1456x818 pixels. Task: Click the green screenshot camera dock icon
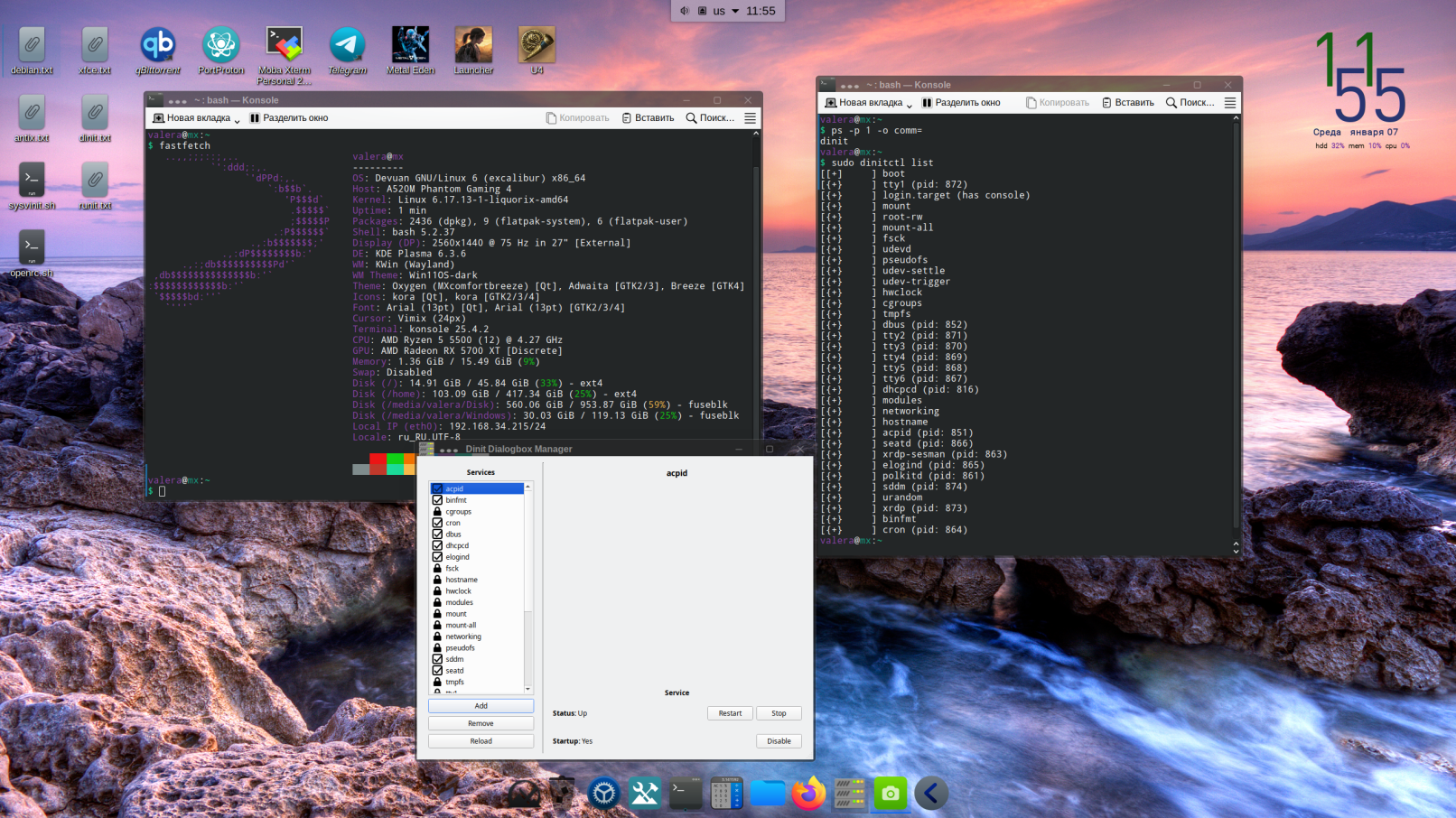click(x=890, y=794)
